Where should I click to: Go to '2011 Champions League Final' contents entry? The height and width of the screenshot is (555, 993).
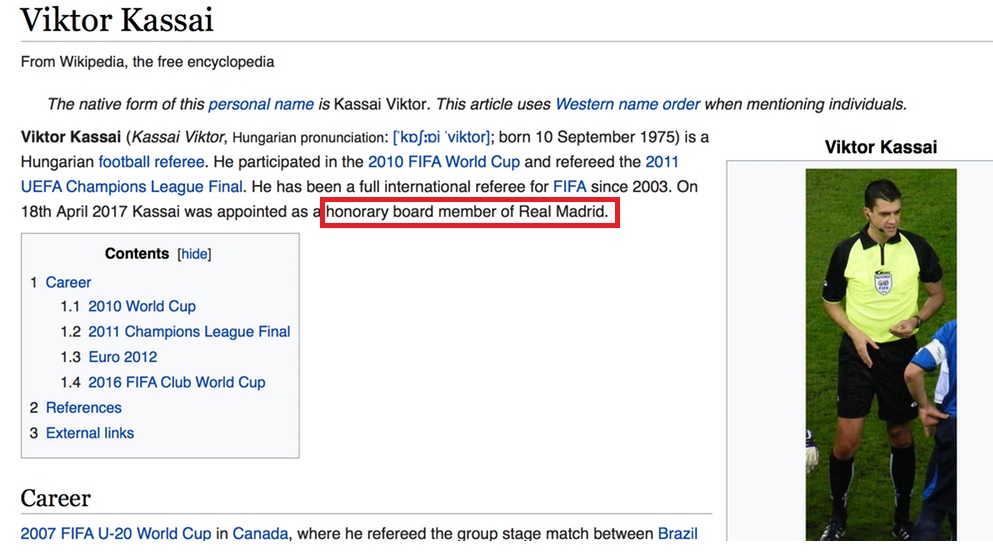pyautogui.click(x=189, y=331)
